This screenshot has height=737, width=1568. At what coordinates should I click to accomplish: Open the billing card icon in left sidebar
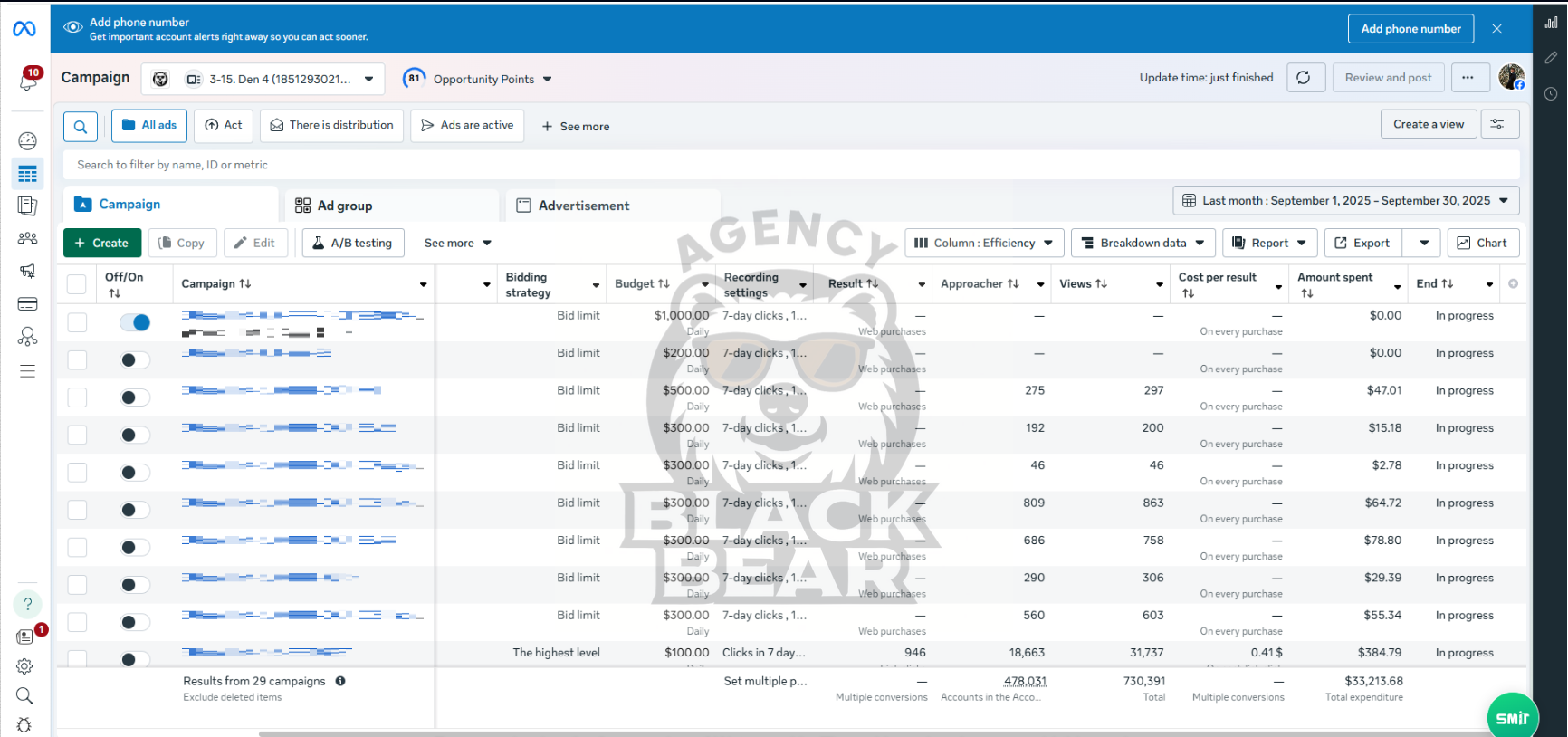tap(27, 304)
